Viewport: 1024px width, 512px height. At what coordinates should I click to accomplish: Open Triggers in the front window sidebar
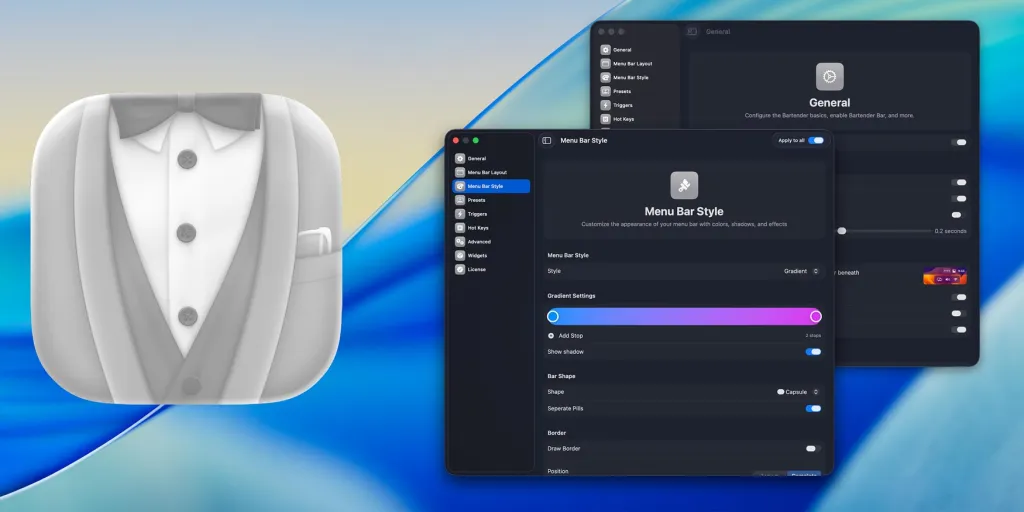point(477,214)
